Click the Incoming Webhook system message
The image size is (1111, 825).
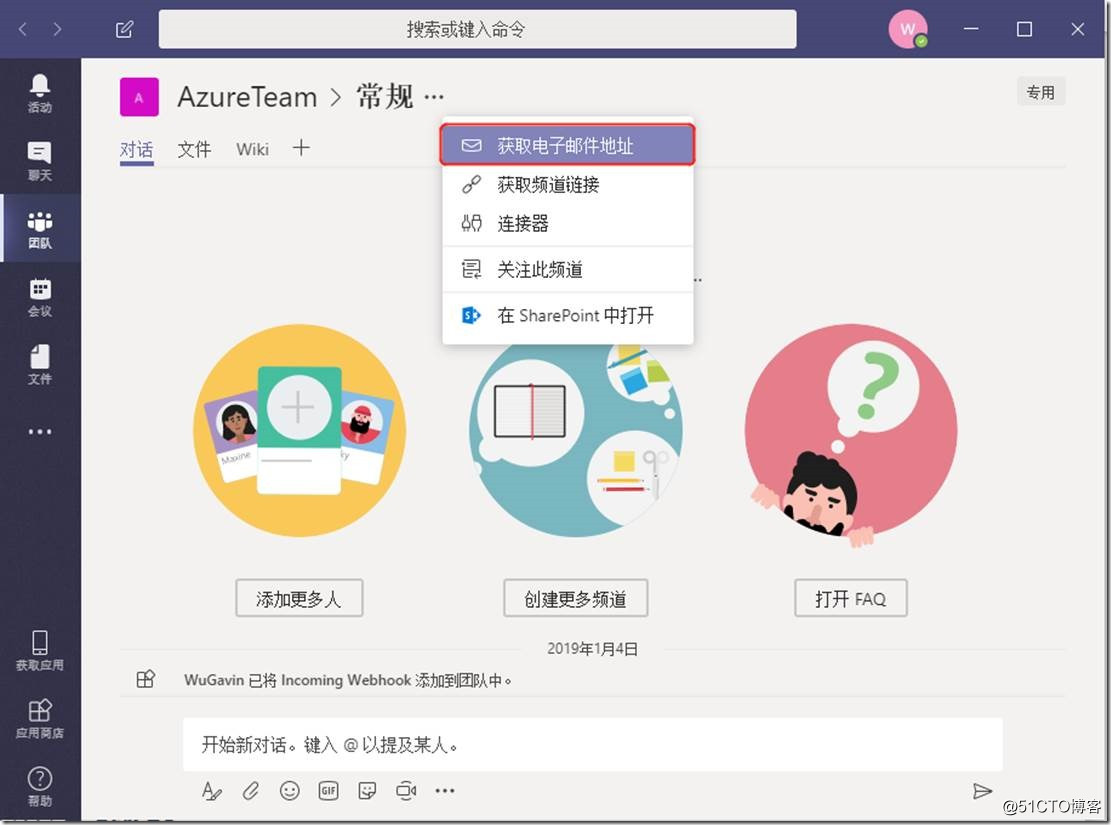(347, 680)
